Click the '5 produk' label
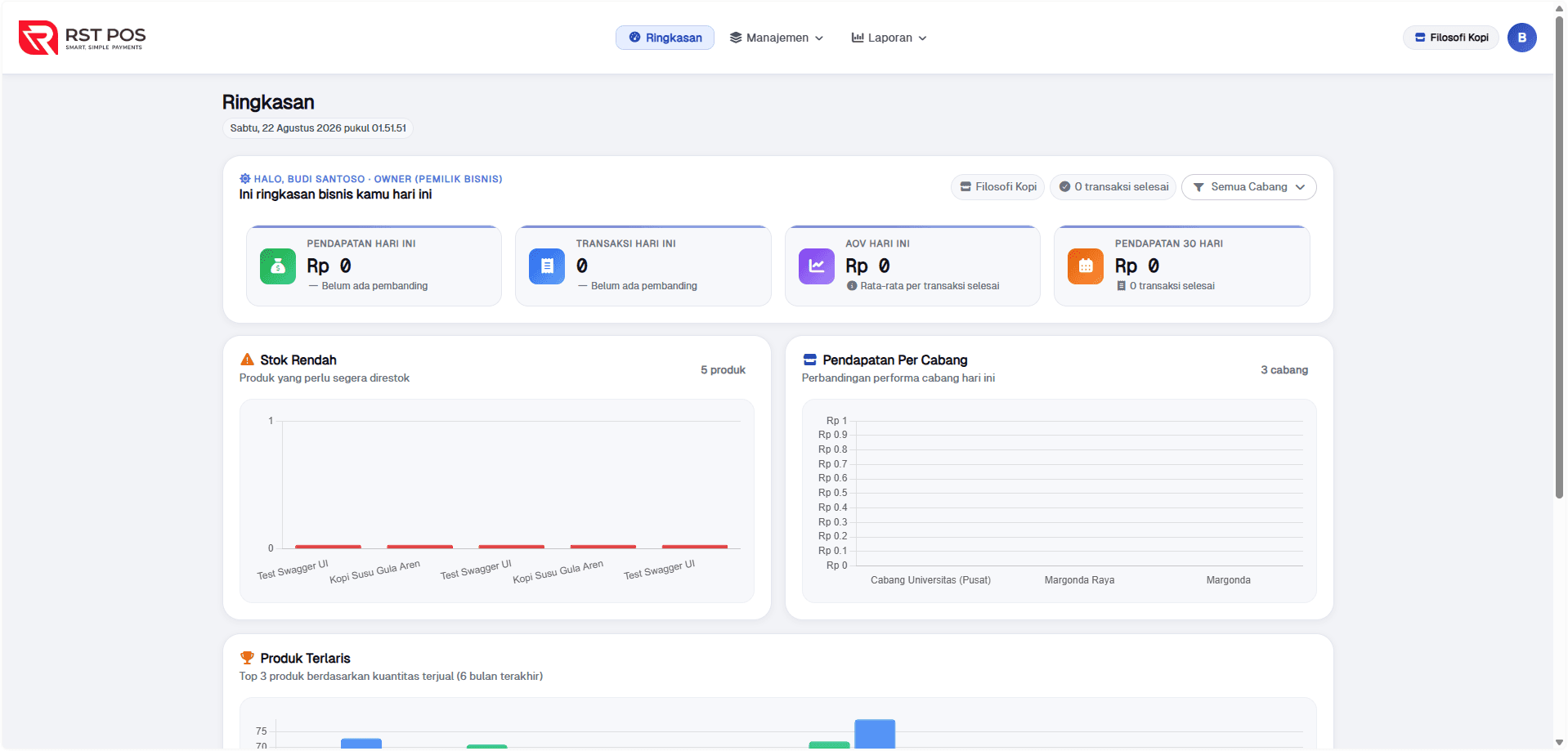The width and height of the screenshot is (1568, 751). click(x=723, y=370)
